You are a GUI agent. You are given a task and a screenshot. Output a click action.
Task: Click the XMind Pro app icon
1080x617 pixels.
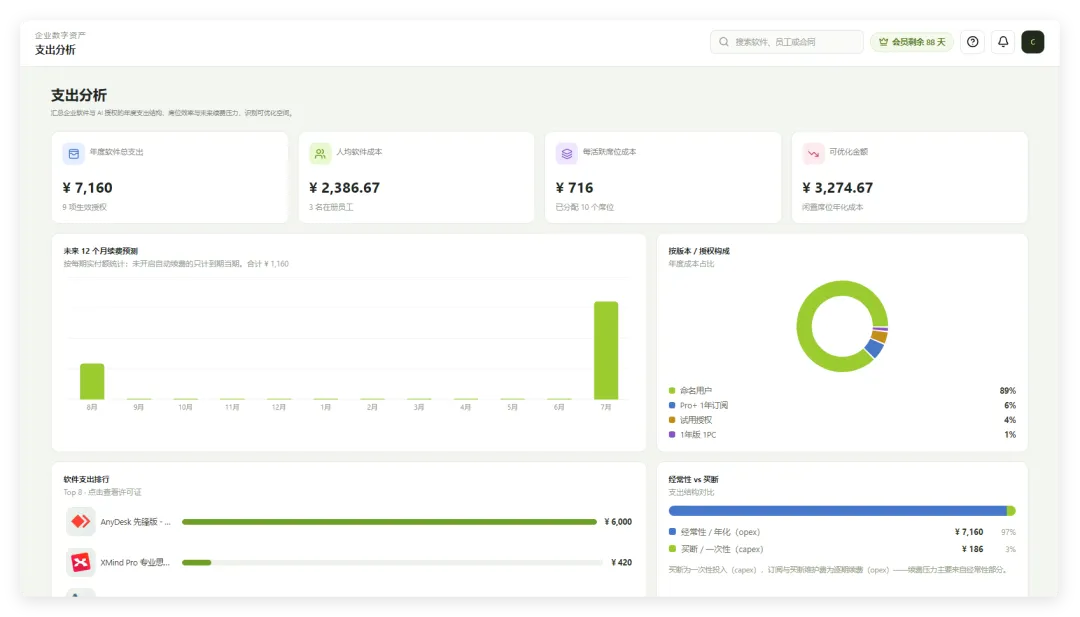pyautogui.click(x=81, y=562)
